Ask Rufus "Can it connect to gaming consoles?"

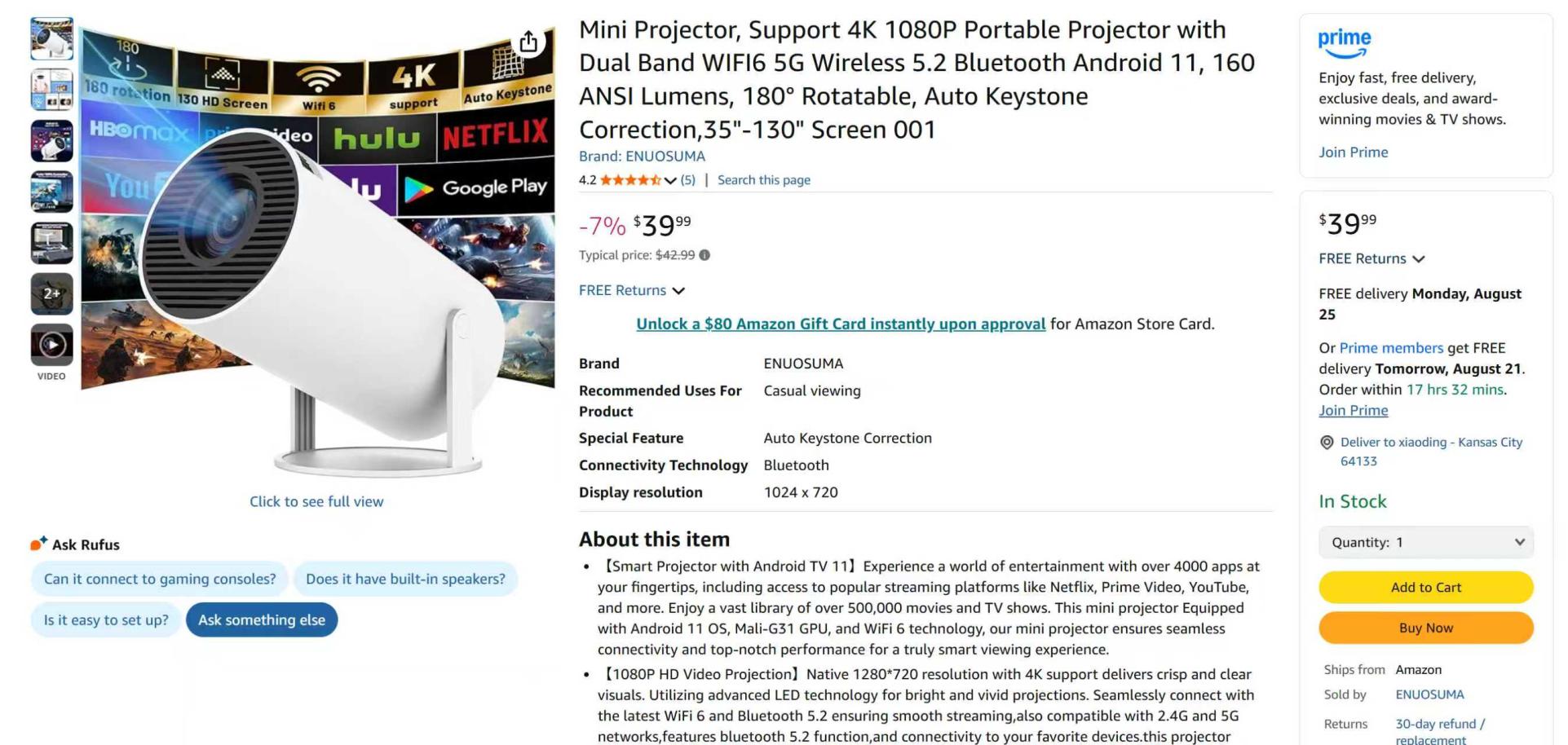tap(160, 579)
